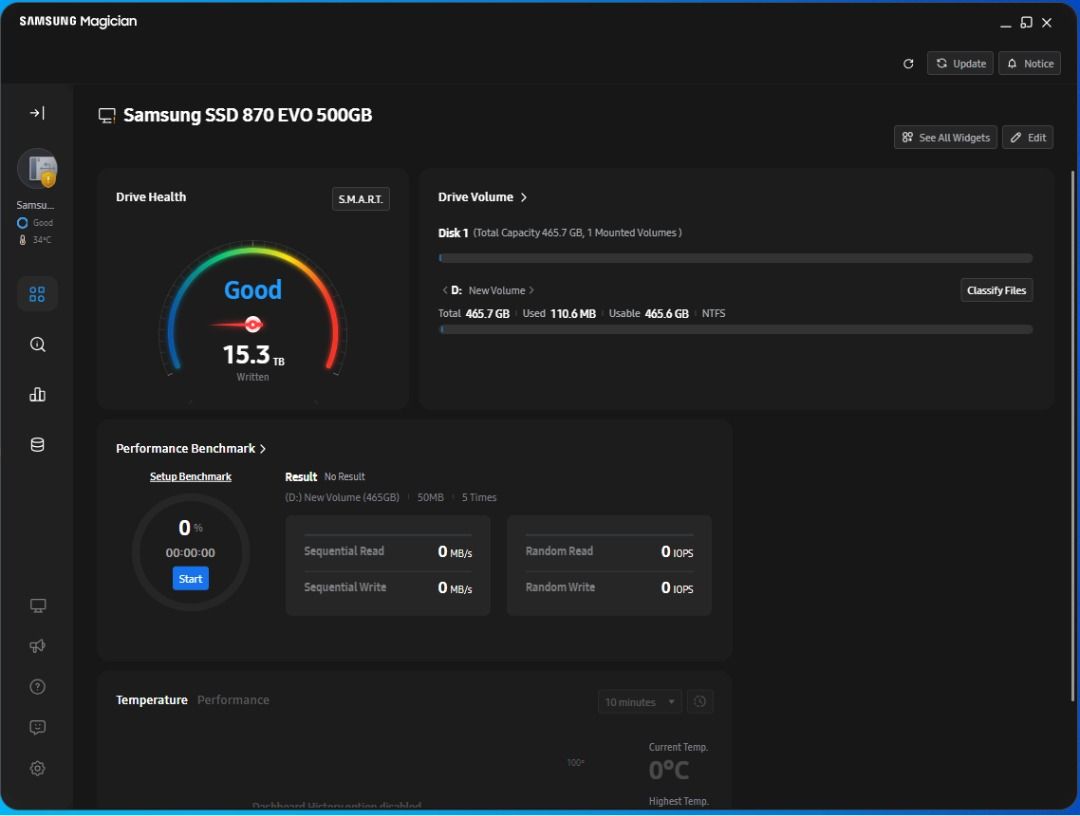Viewport: 1080px width, 816px height.
Task: Go to previous volume with left chevron
Action: 444,291
